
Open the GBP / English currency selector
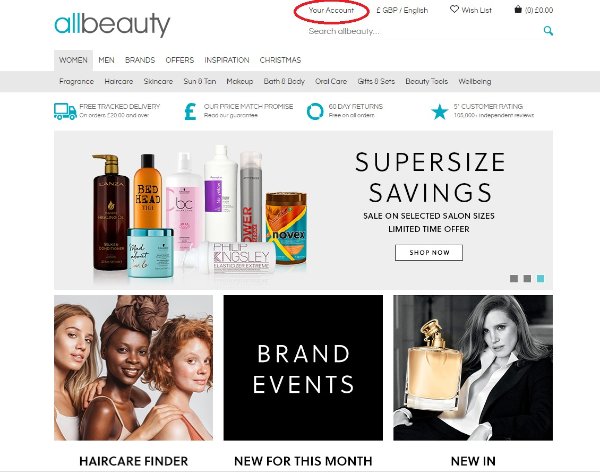(402, 10)
